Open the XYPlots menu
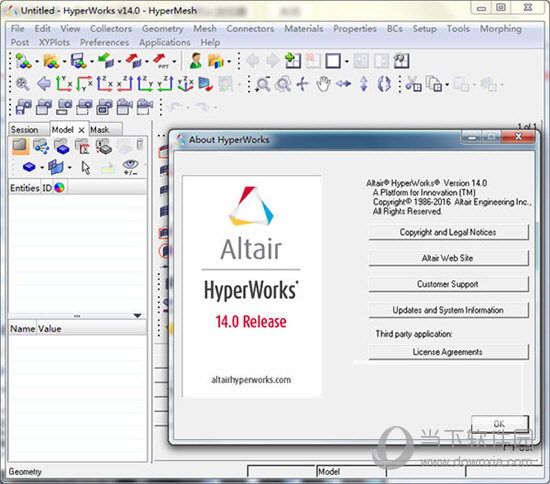Image resolution: width=550 pixels, height=484 pixels. tap(54, 42)
